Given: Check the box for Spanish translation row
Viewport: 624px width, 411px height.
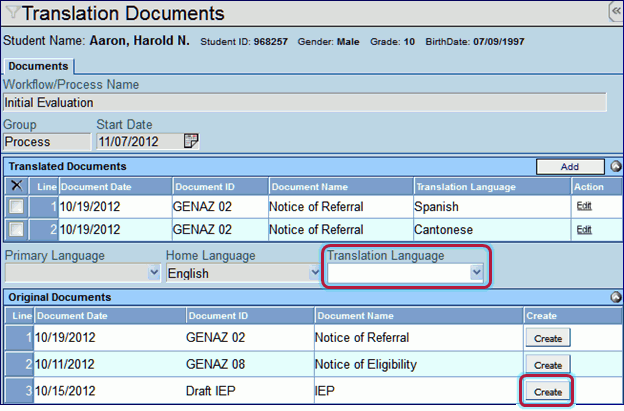Looking at the screenshot, I should [16, 206].
